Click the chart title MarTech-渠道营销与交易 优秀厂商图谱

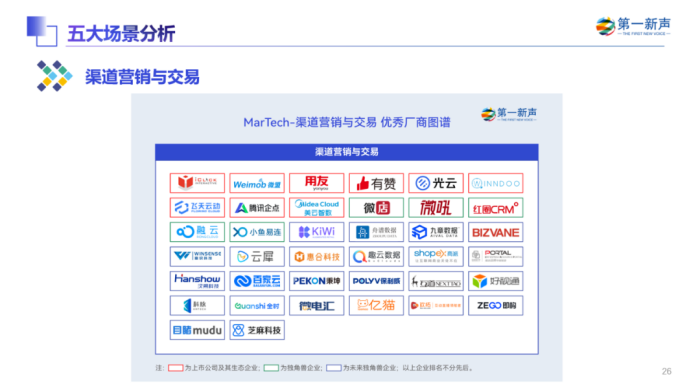346,122
